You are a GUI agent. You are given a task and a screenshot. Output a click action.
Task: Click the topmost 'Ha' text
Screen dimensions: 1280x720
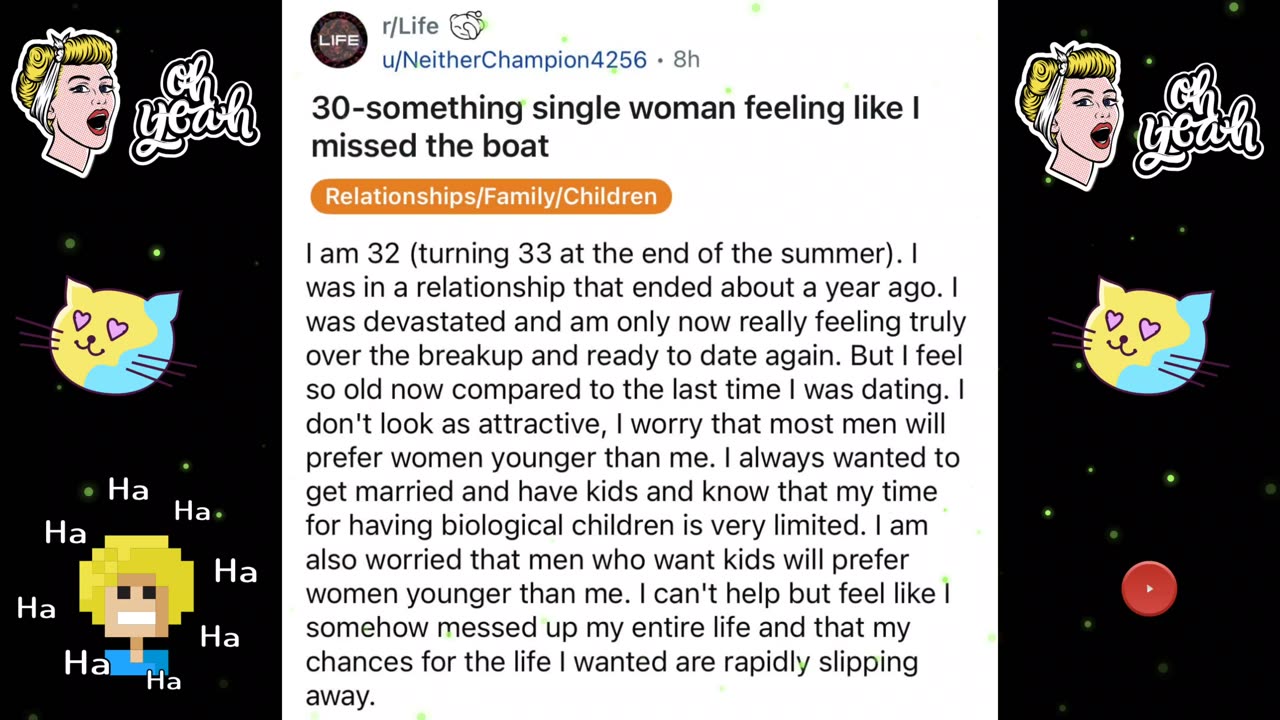(x=128, y=490)
